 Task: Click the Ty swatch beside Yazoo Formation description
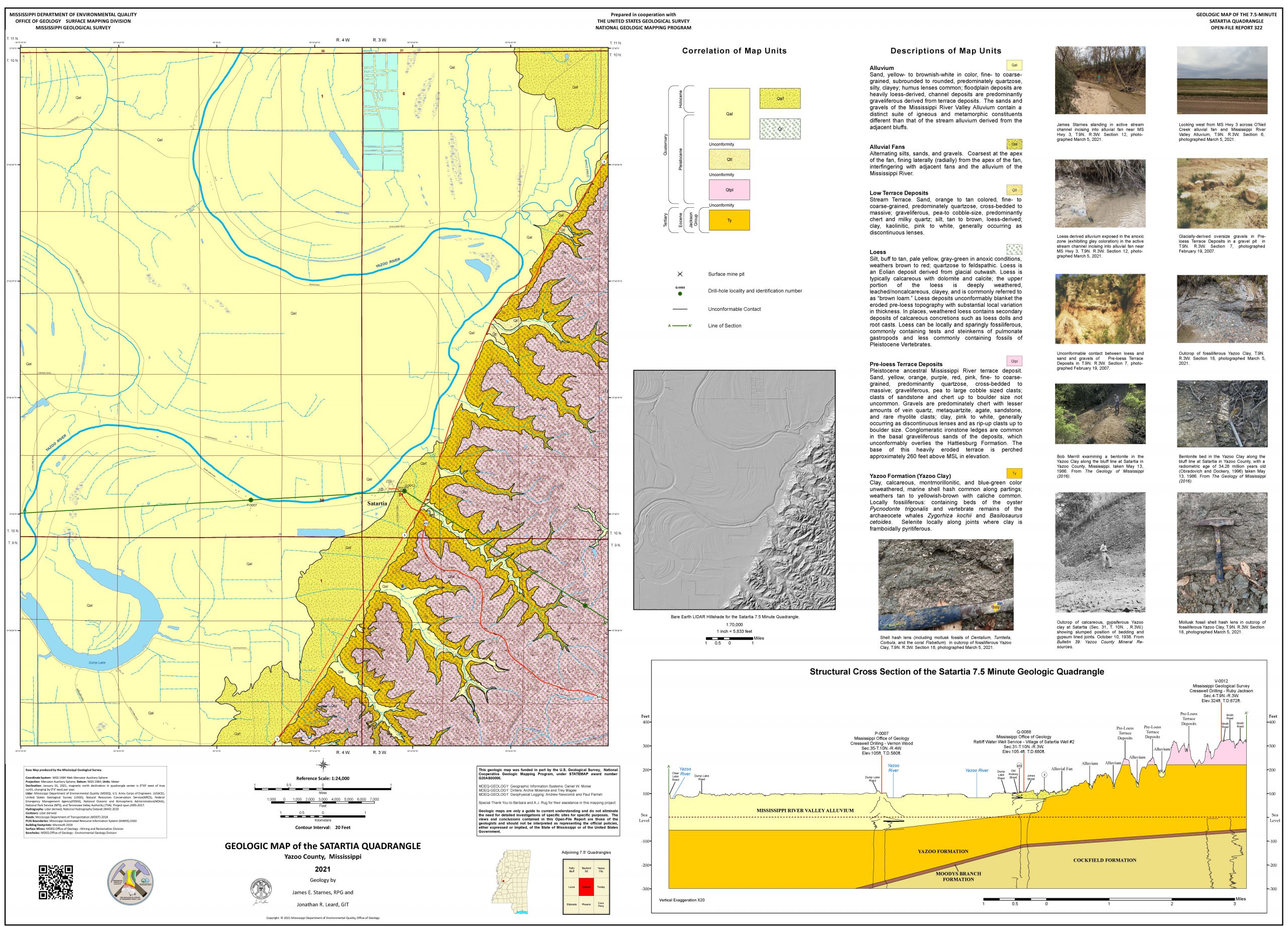pos(1014,473)
